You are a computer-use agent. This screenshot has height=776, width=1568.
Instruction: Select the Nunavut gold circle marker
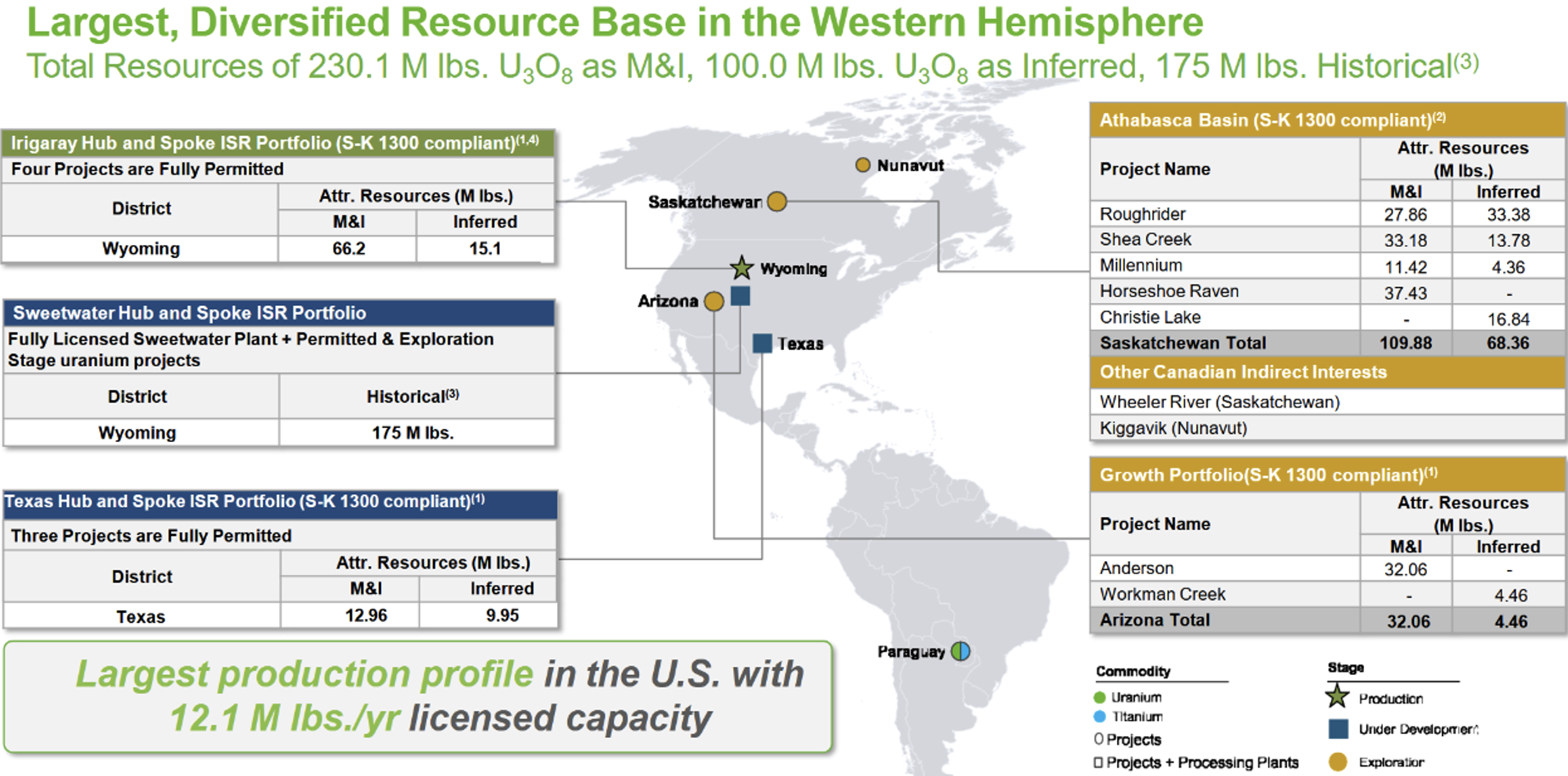(x=862, y=165)
